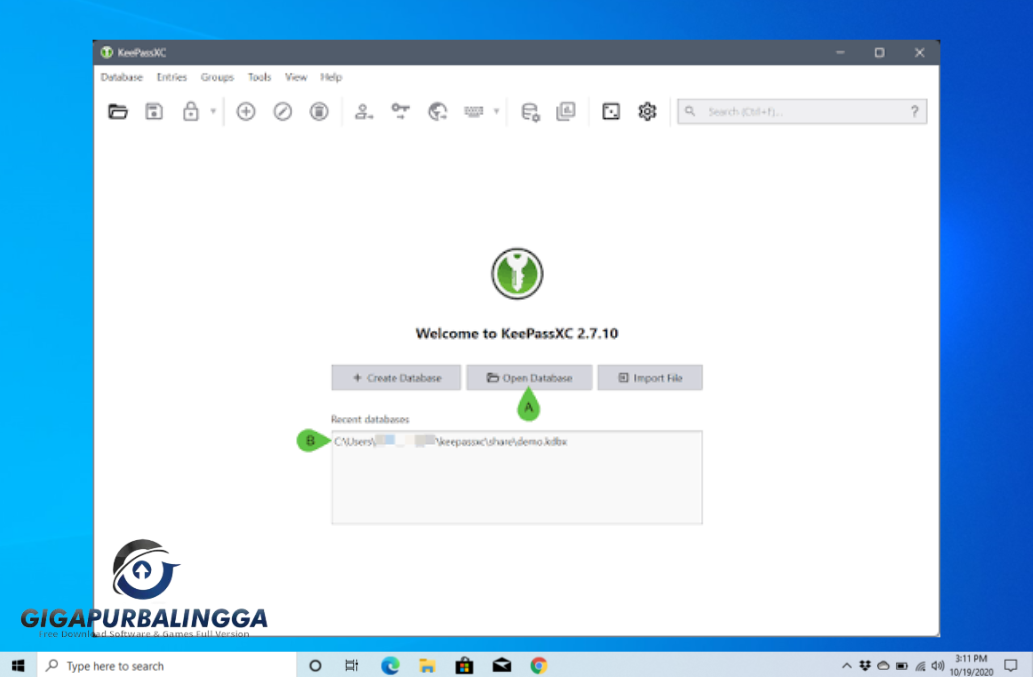Copy URL using the globe icon
Viewport: 1033px width, 677px height.
(x=437, y=111)
